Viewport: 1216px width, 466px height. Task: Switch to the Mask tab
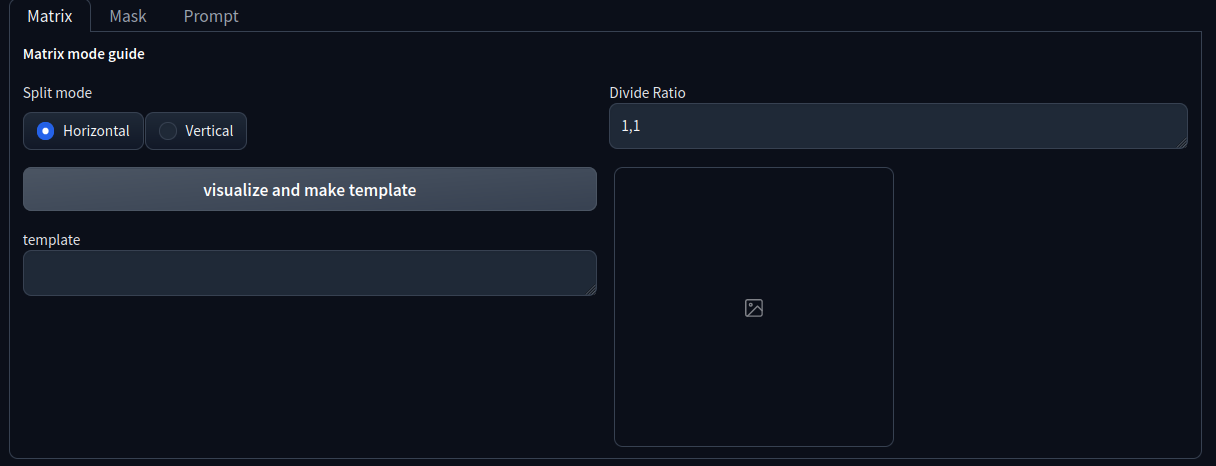click(x=128, y=16)
